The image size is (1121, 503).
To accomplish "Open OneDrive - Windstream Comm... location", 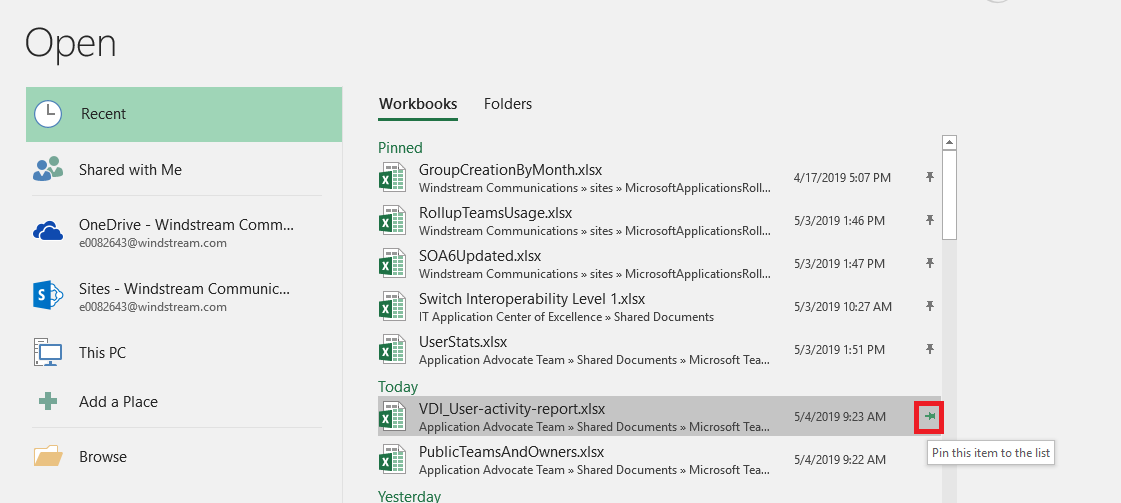I will pos(187,224).
